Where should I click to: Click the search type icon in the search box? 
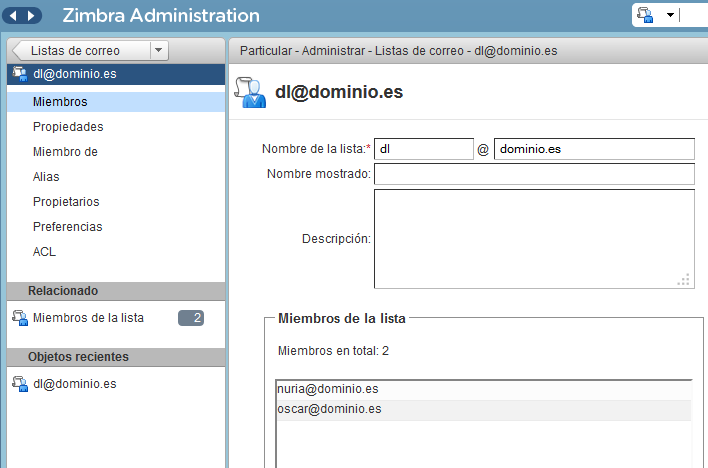(x=645, y=15)
